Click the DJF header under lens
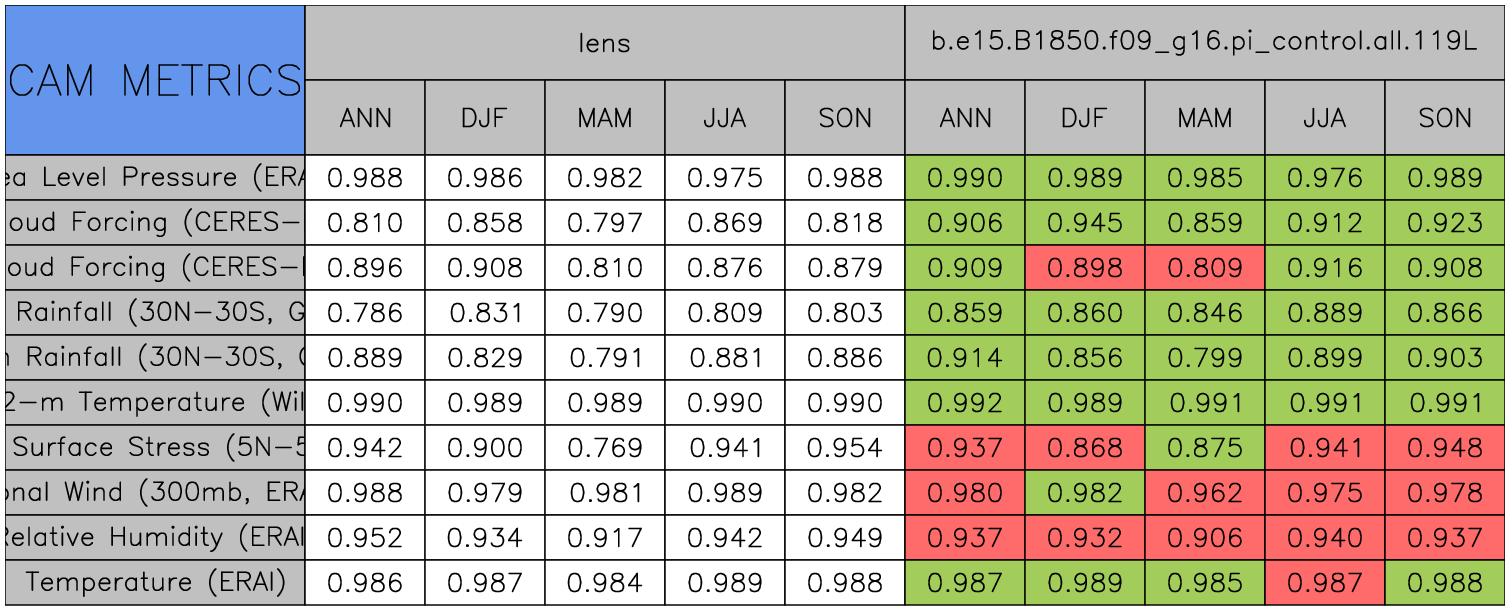The image size is (1510, 611). (x=484, y=118)
